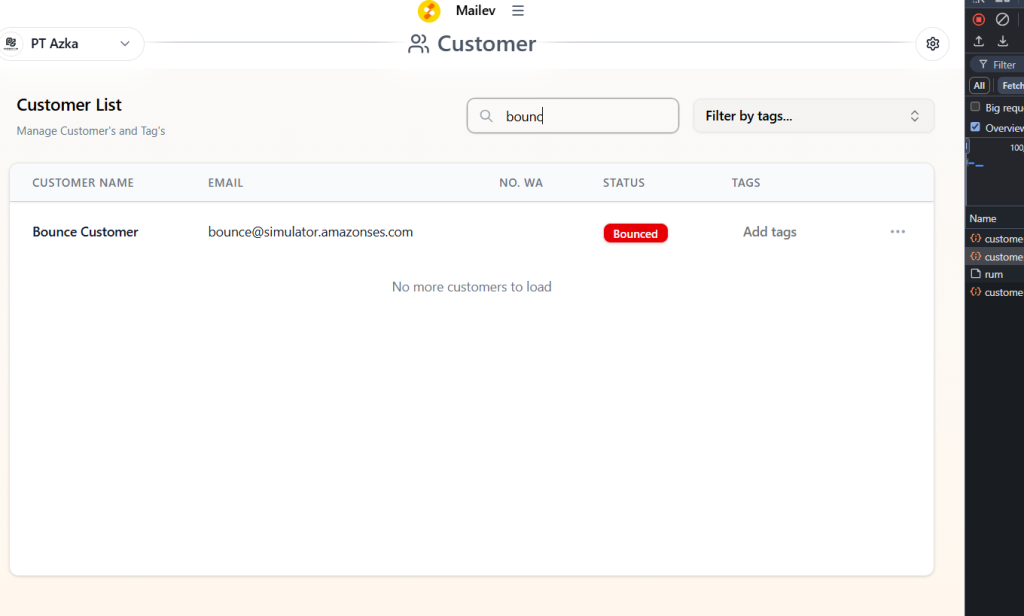The image size is (1024, 616).
Task: Select the Fetch request type filter
Action: pyautogui.click(x=1011, y=86)
